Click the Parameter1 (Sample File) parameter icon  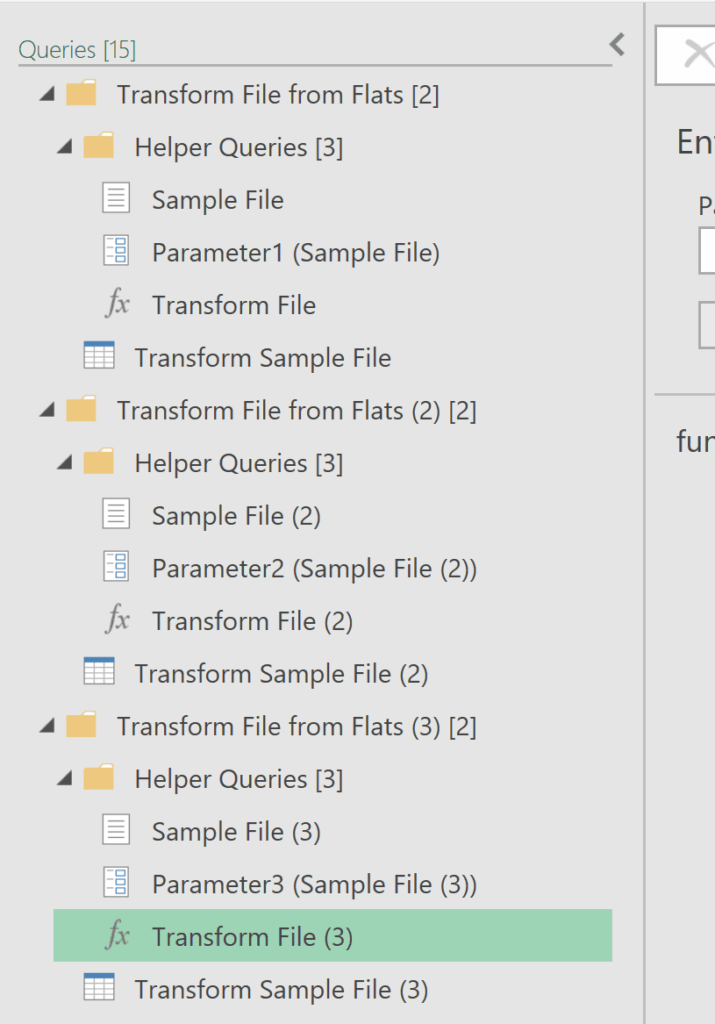click(x=117, y=251)
